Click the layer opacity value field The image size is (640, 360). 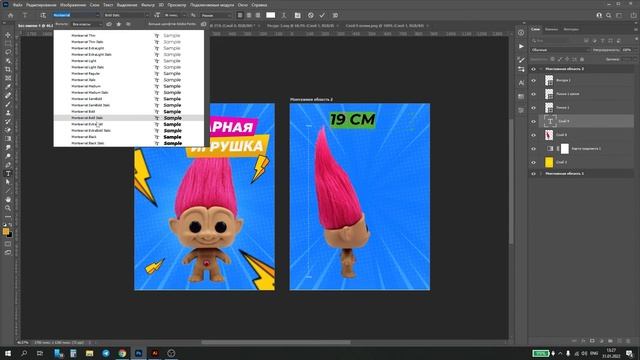click(x=627, y=50)
